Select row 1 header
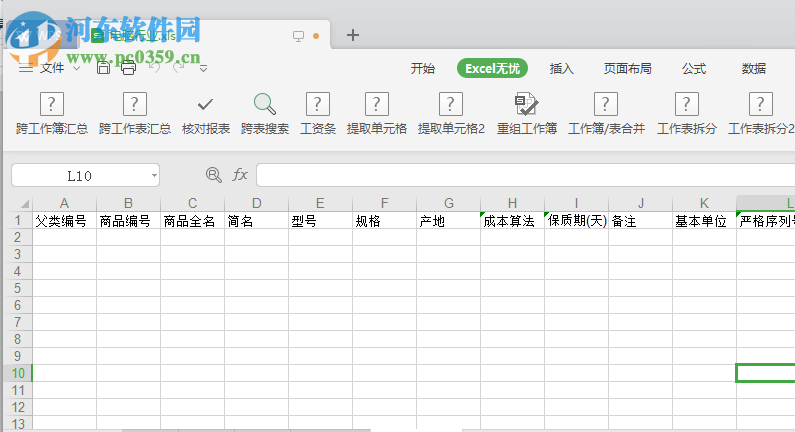The height and width of the screenshot is (432, 795). coord(18,221)
